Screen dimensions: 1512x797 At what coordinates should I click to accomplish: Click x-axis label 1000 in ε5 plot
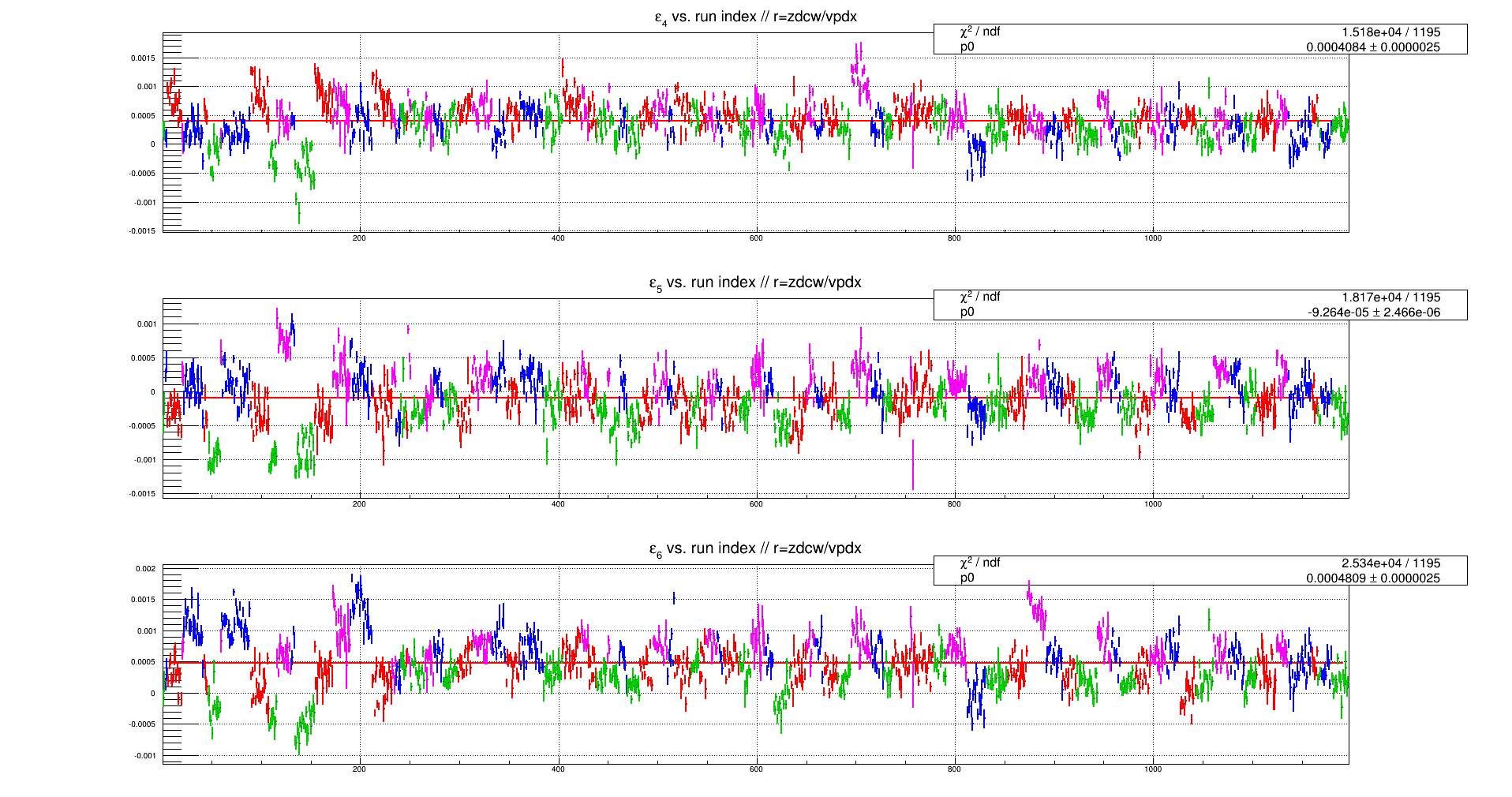coord(1153,504)
